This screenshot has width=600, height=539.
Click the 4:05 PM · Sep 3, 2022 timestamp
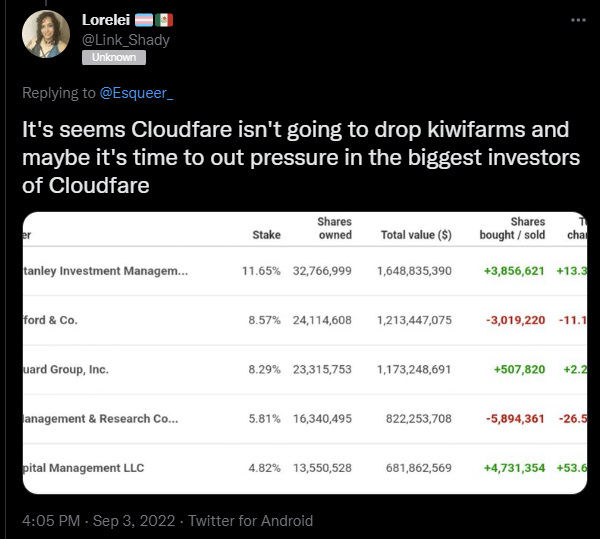pos(98,521)
